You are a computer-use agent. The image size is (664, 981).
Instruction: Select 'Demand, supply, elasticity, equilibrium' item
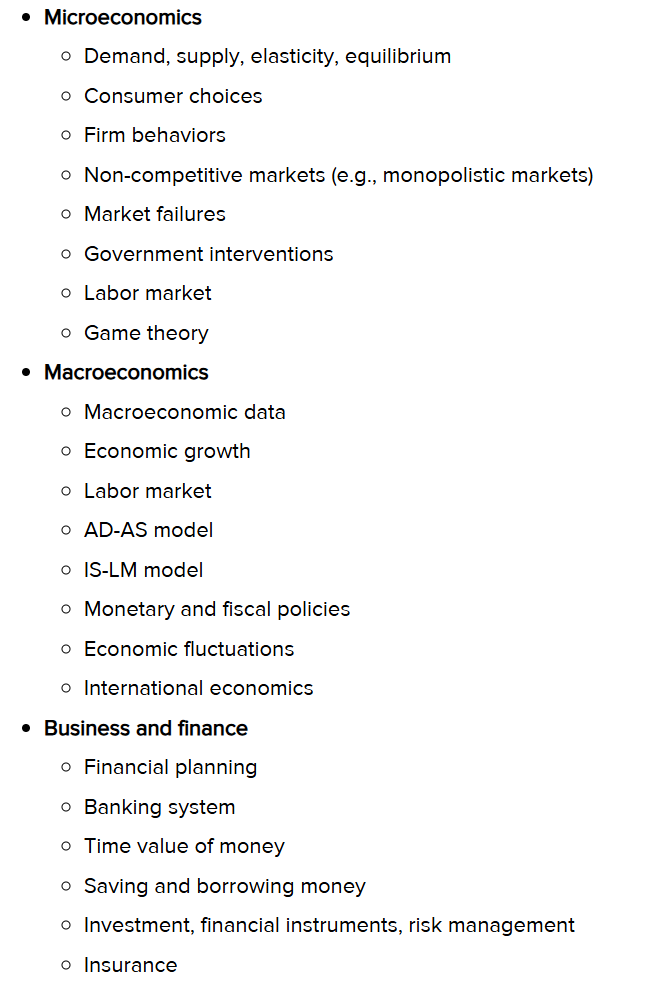pyautogui.click(x=267, y=57)
